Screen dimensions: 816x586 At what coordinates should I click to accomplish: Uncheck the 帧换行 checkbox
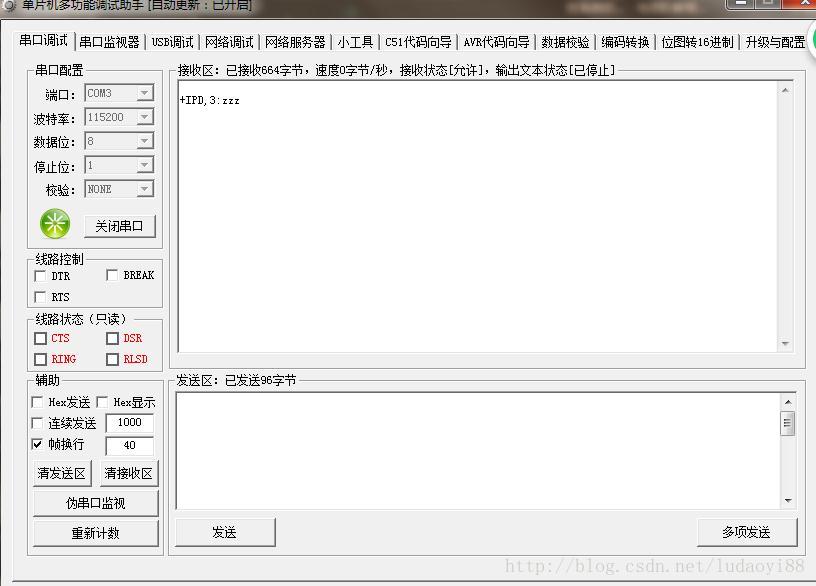point(37,444)
